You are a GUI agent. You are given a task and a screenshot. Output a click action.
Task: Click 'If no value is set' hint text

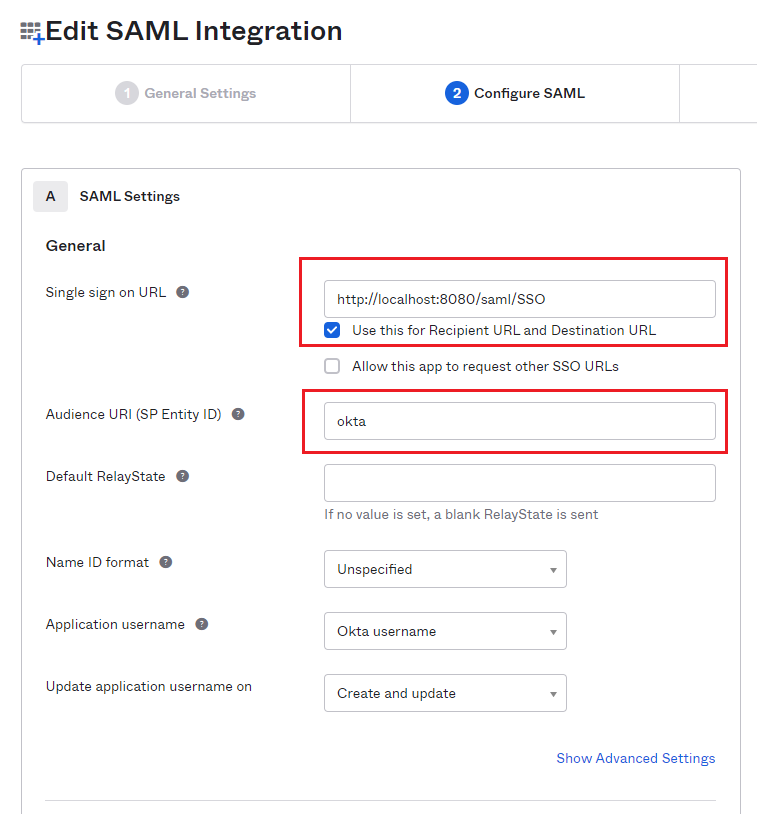click(x=461, y=514)
